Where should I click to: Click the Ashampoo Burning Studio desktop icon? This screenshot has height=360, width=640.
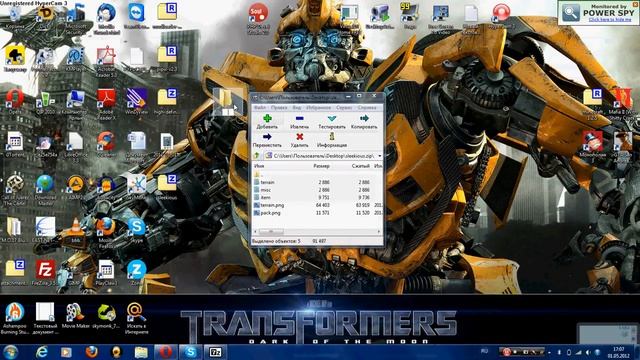point(15,318)
